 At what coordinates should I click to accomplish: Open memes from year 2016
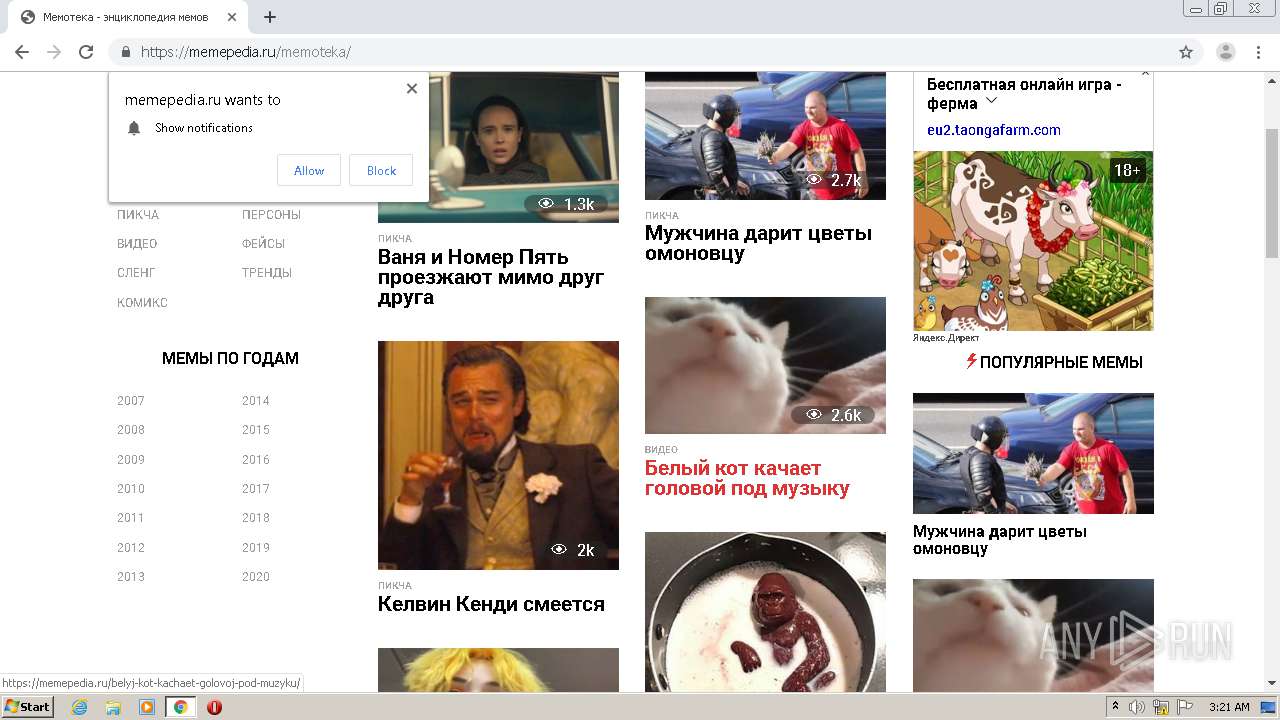point(256,460)
